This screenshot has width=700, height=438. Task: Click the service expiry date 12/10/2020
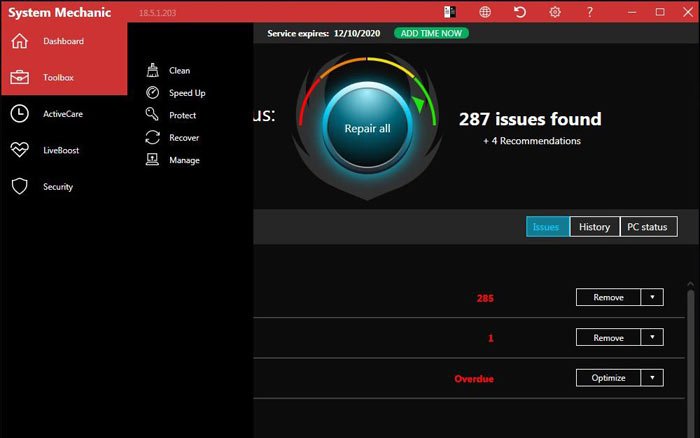click(357, 33)
